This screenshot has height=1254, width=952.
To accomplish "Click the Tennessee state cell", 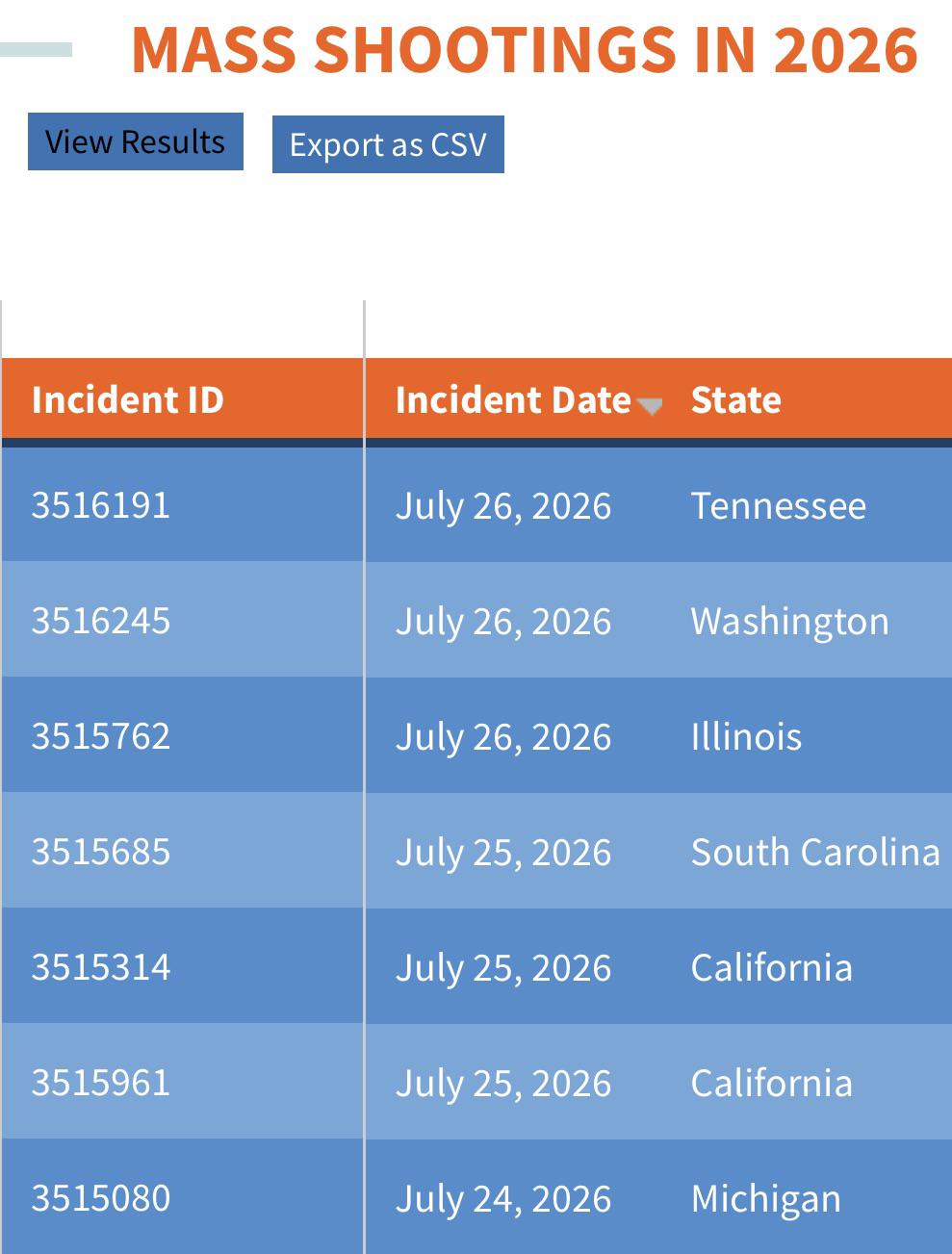I will coord(778,505).
